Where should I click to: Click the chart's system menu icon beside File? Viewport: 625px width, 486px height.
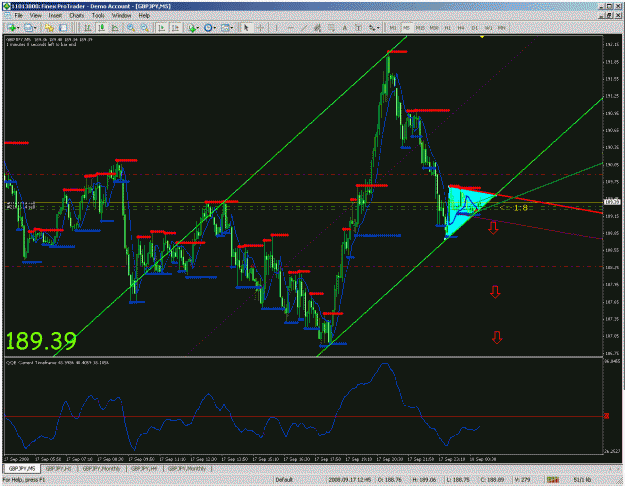(x=7, y=16)
